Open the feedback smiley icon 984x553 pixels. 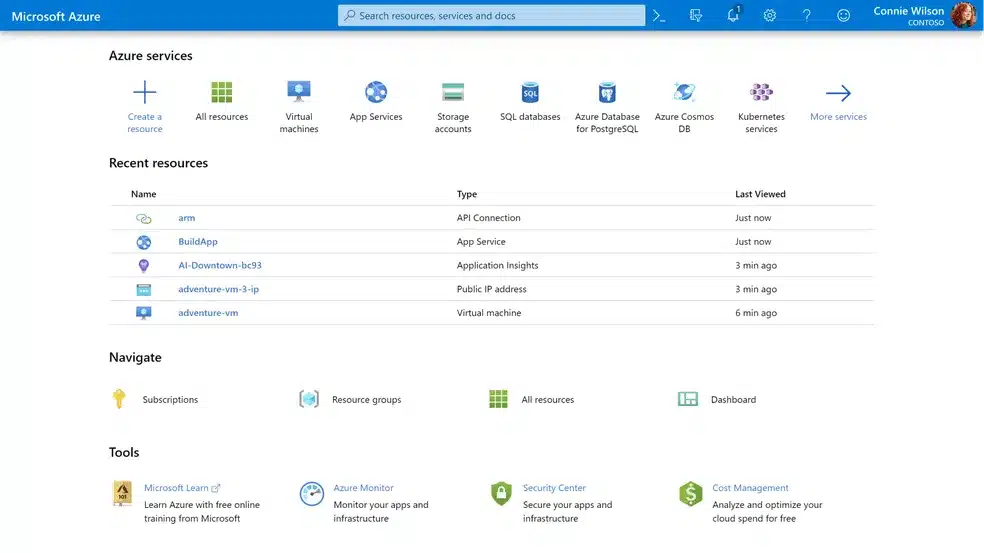(843, 16)
